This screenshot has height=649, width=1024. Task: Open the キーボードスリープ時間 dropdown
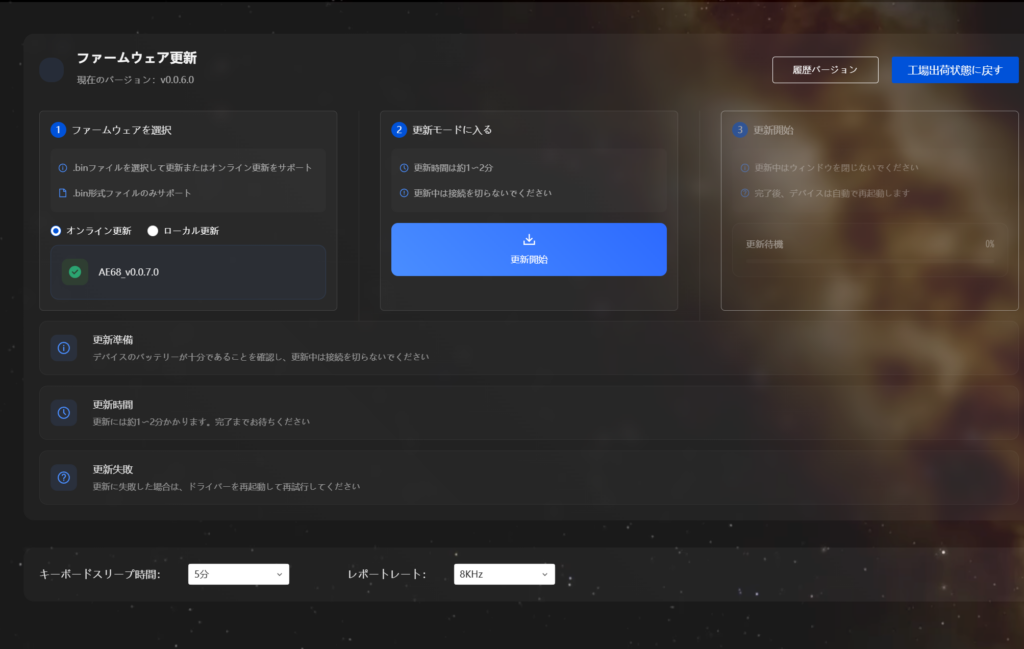[238, 574]
